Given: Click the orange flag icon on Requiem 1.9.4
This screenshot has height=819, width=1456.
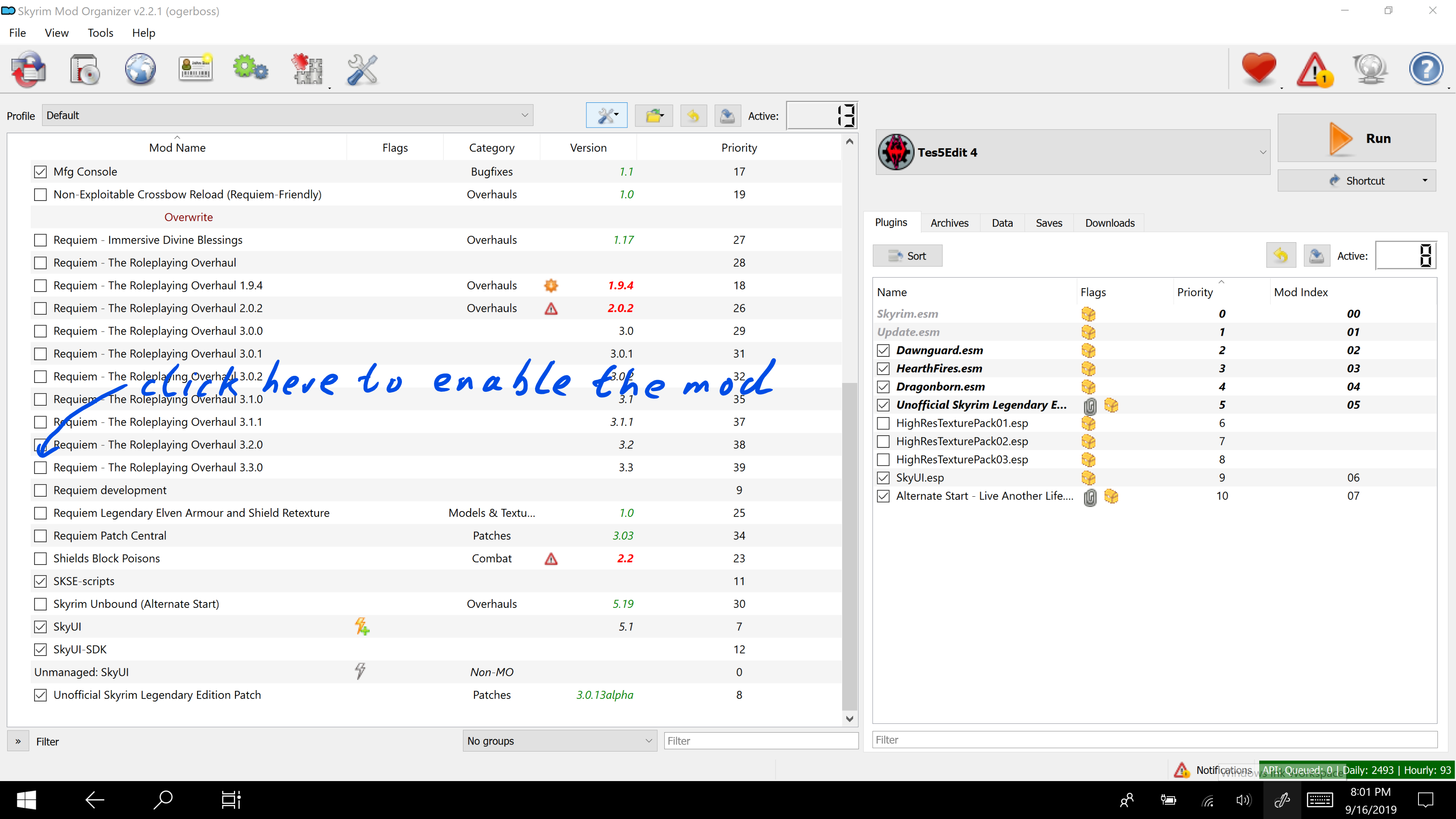Looking at the screenshot, I should click(x=551, y=286).
